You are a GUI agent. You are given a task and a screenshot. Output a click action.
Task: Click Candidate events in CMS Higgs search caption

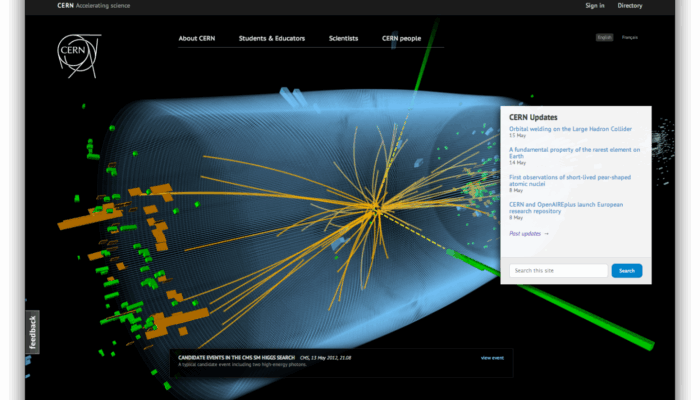[x=236, y=358]
